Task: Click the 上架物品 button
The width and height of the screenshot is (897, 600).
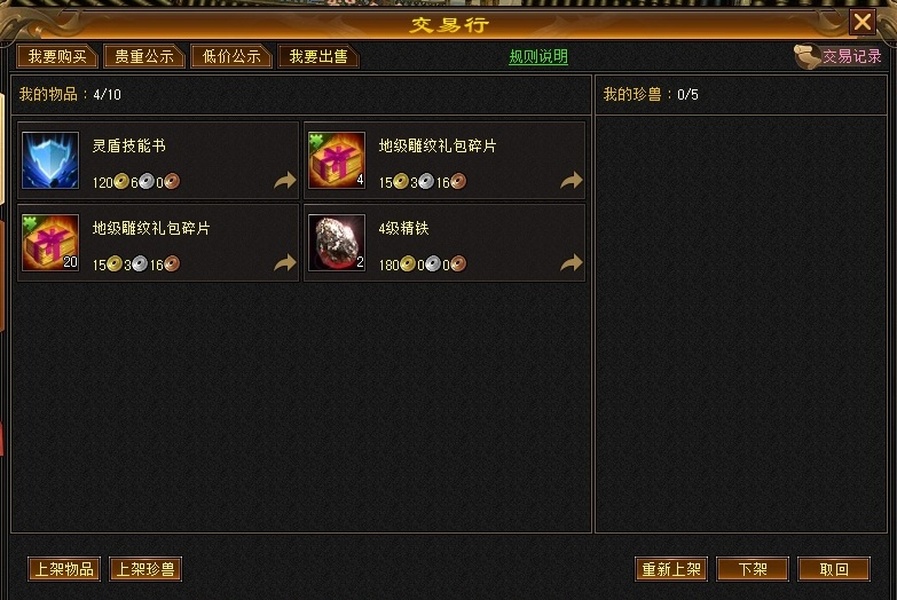Action: (64, 569)
